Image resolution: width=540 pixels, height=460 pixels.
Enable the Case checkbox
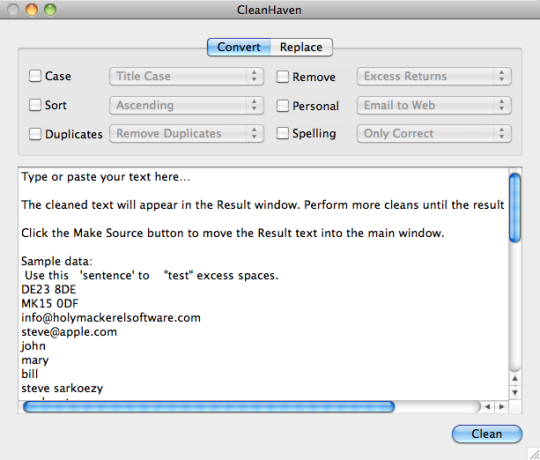pos(35,76)
